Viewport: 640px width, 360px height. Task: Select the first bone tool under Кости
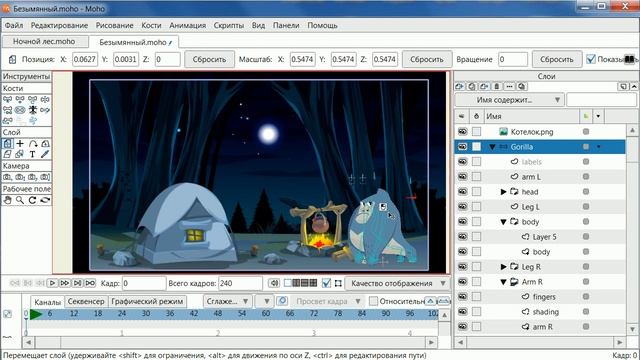tap(8, 99)
